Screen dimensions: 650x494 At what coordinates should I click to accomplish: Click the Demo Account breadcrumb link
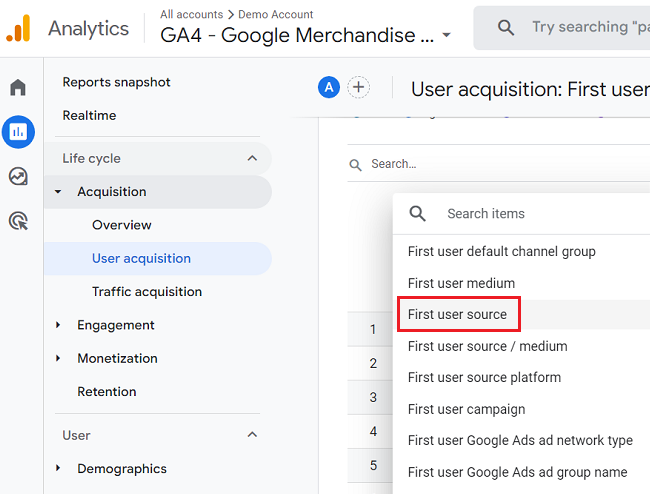tap(276, 15)
